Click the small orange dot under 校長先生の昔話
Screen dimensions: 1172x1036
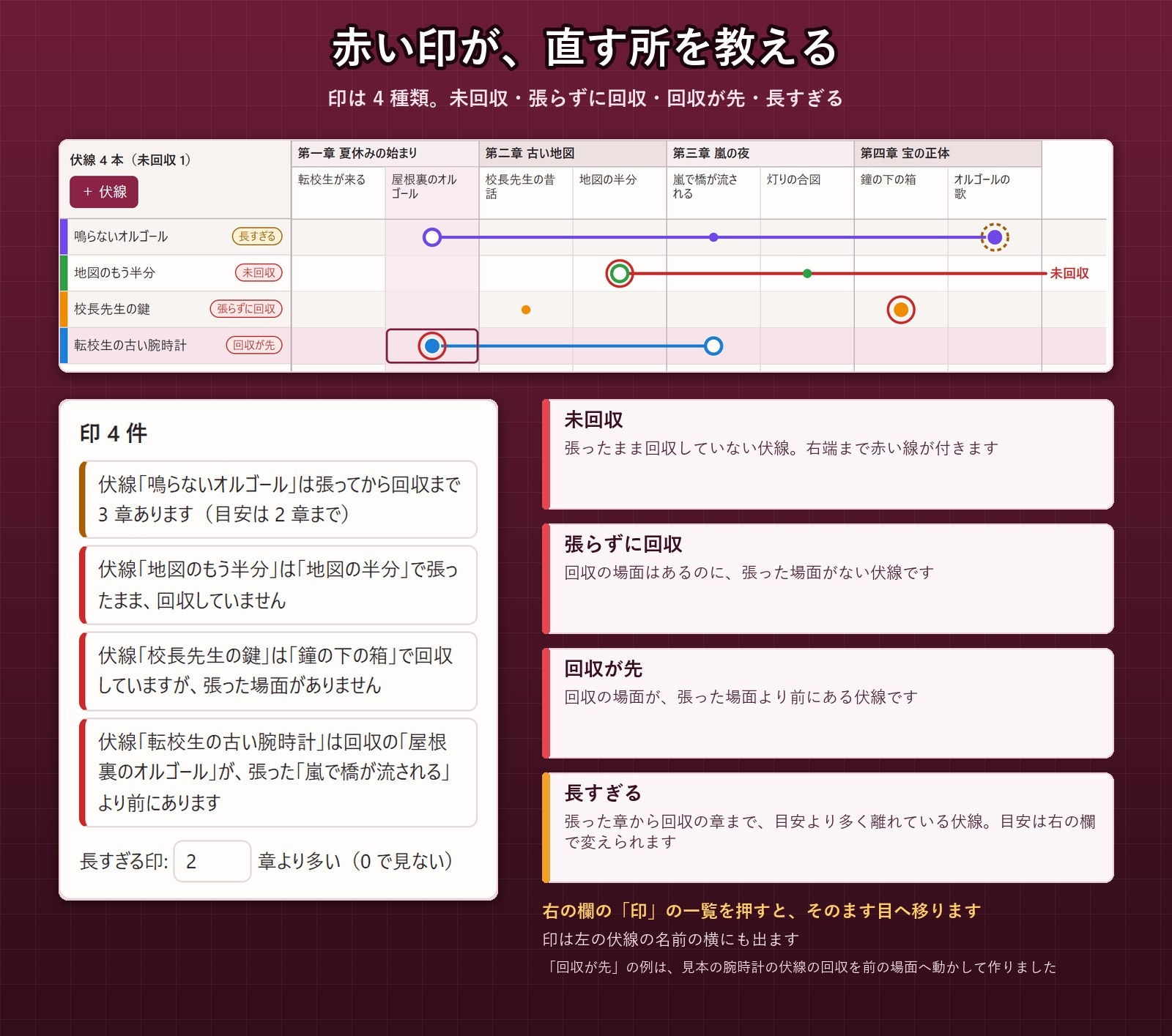tap(526, 310)
